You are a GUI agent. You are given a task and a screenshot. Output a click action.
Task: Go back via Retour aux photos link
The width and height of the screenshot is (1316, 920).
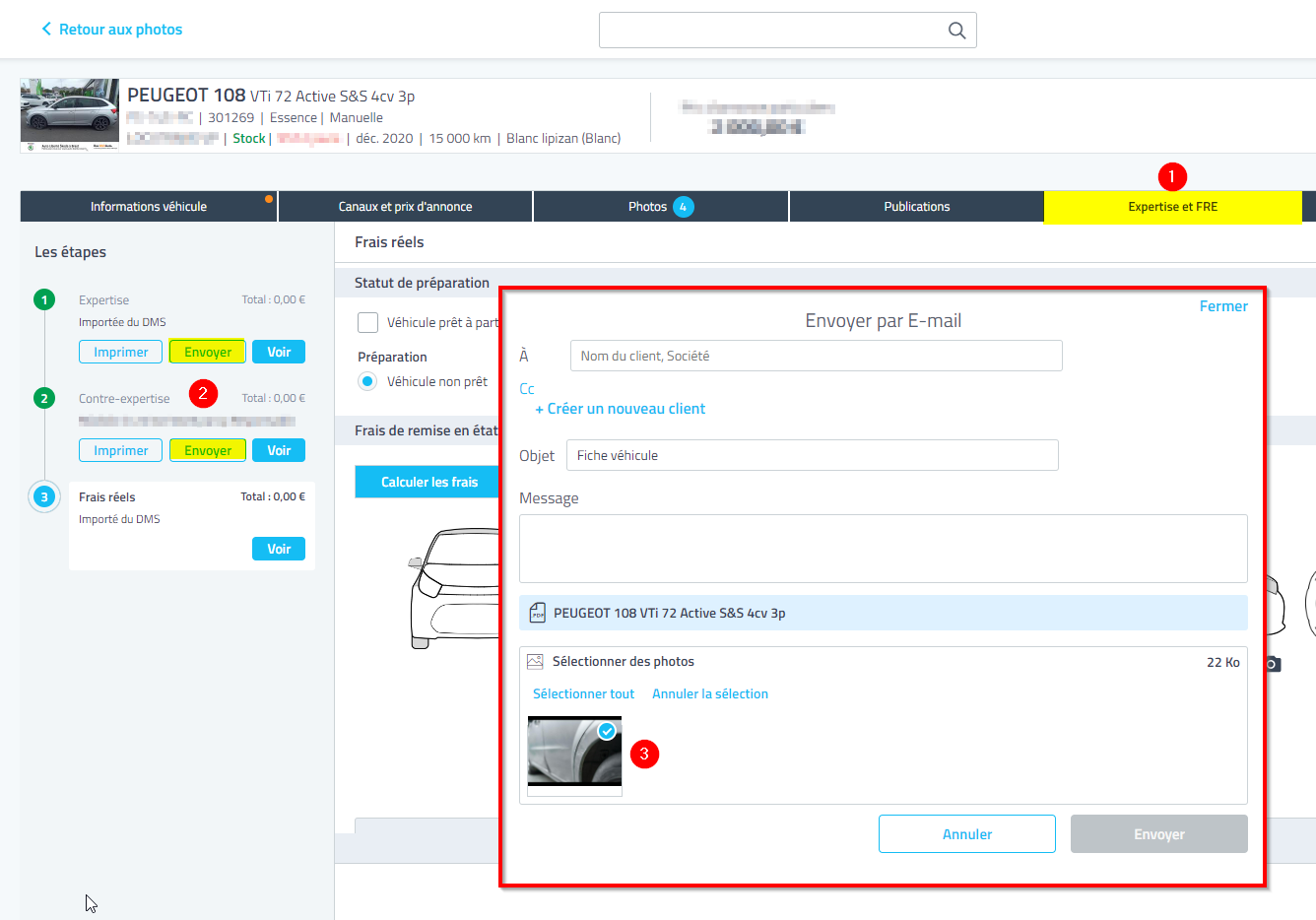point(120,30)
